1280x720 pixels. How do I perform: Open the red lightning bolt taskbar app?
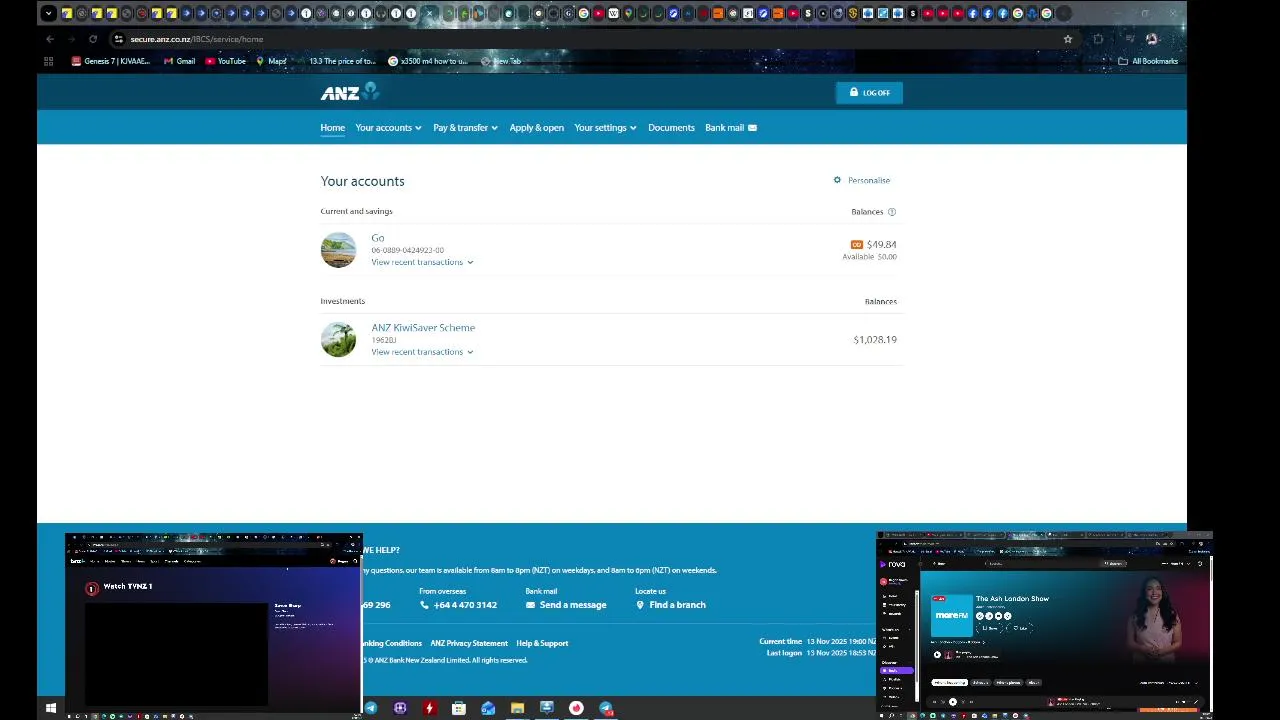coord(430,708)
